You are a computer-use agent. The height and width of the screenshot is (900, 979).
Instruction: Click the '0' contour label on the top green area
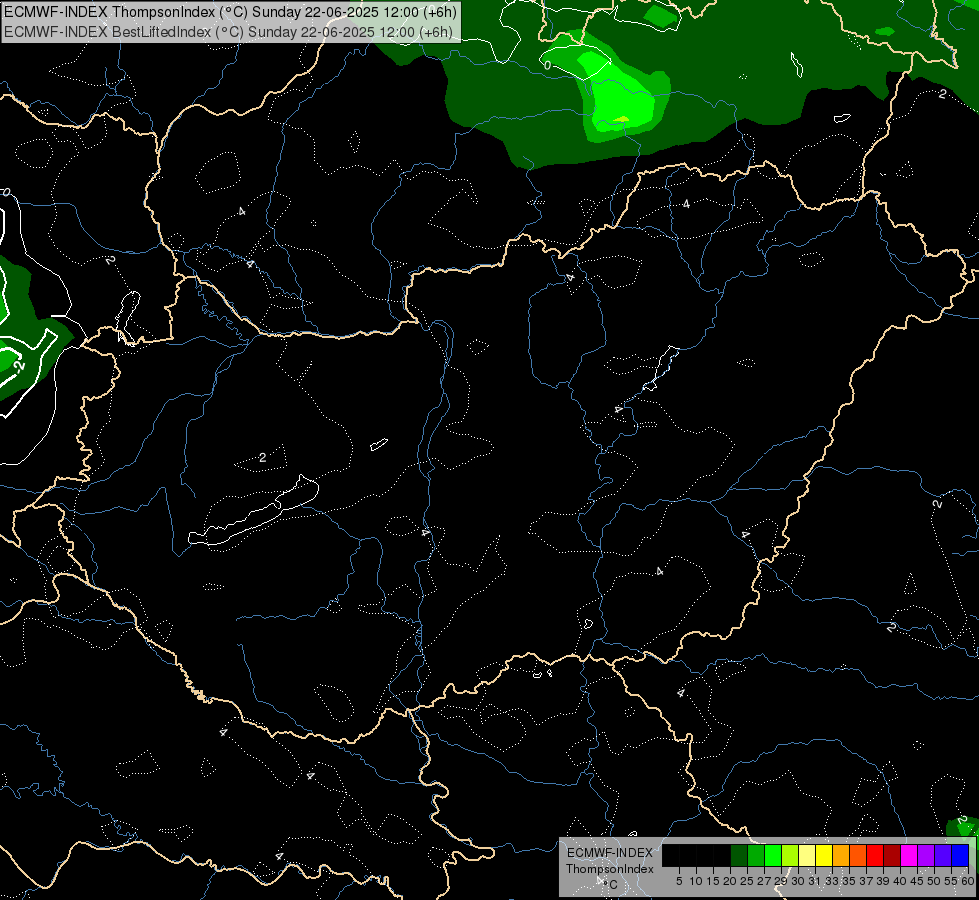point(548,65)
